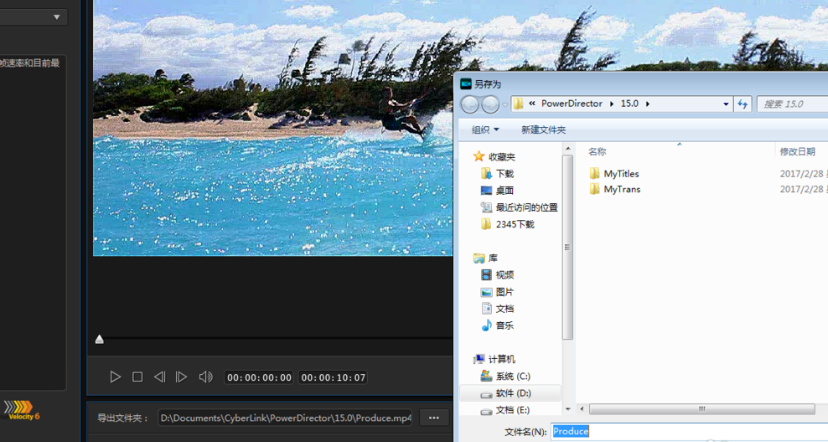This screenshot has height=442, width=828.
Task: Click the dialog's refresh icon beside the address bar
Action: [x=742, y=103]
